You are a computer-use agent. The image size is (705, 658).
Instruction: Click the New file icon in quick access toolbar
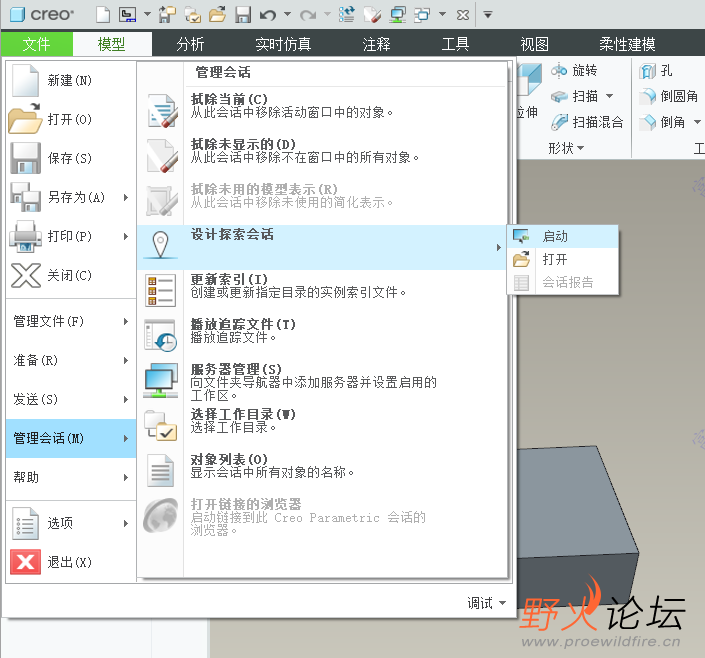103,15
